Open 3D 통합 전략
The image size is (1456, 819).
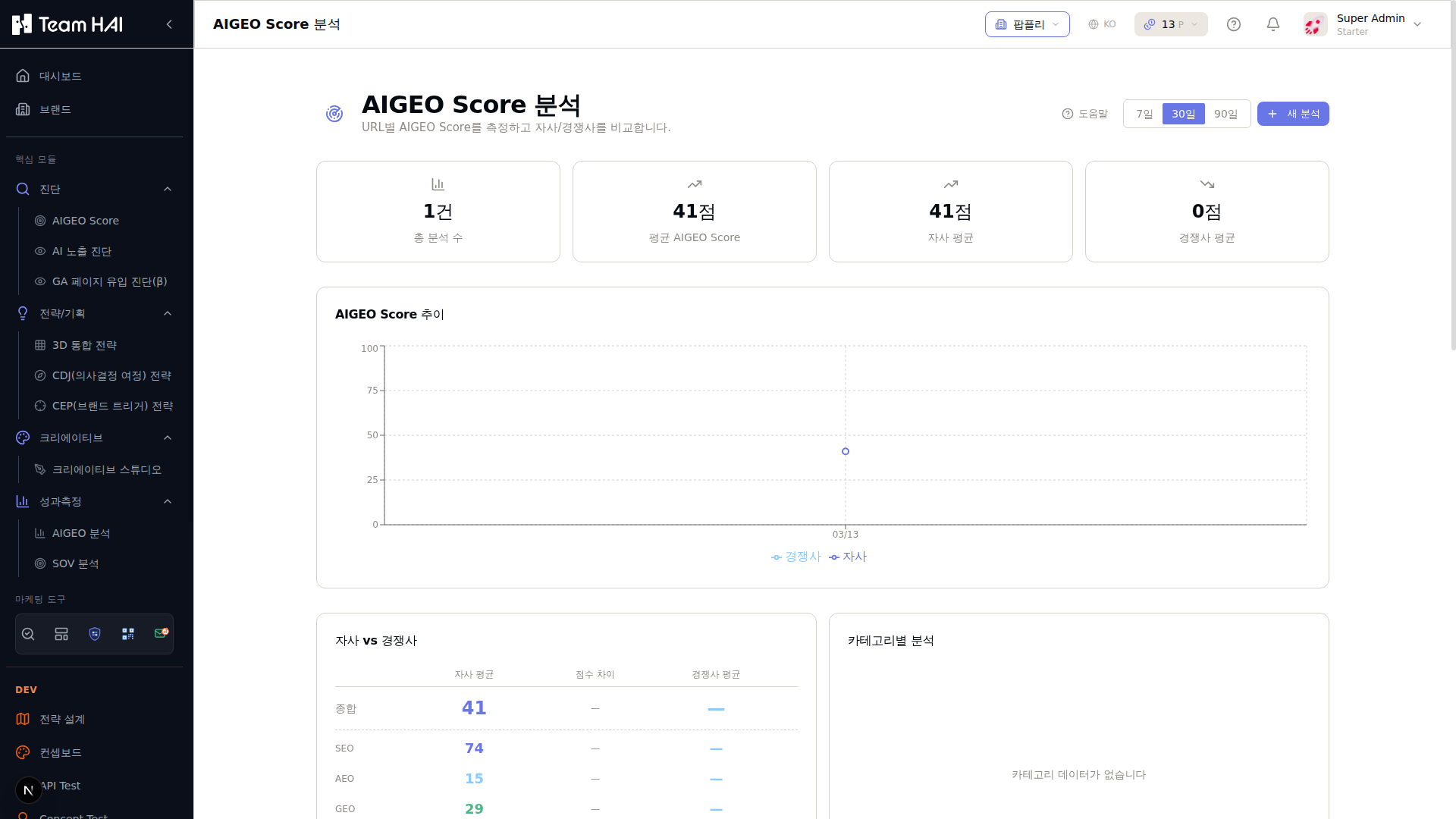[103, 345]
